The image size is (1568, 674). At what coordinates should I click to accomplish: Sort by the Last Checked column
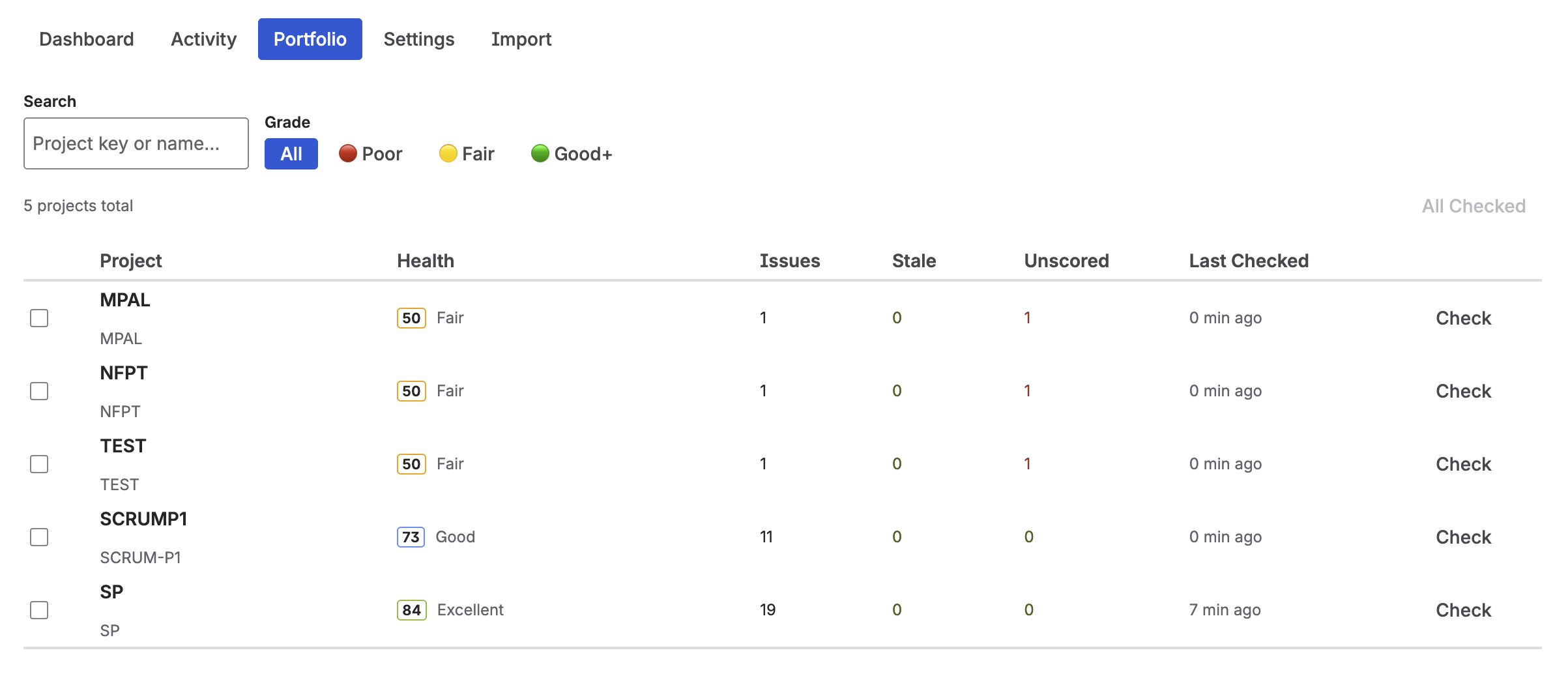point(1249,260)
